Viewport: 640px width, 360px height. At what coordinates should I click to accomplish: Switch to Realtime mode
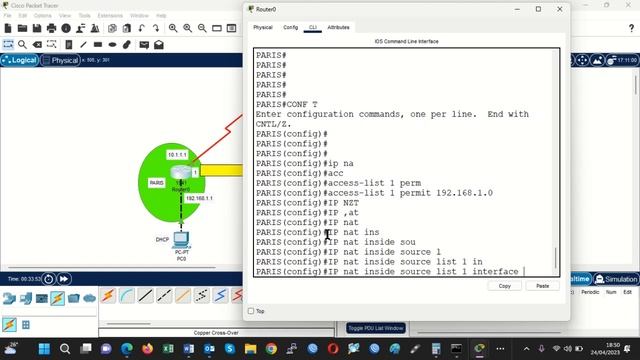point(580,279)
